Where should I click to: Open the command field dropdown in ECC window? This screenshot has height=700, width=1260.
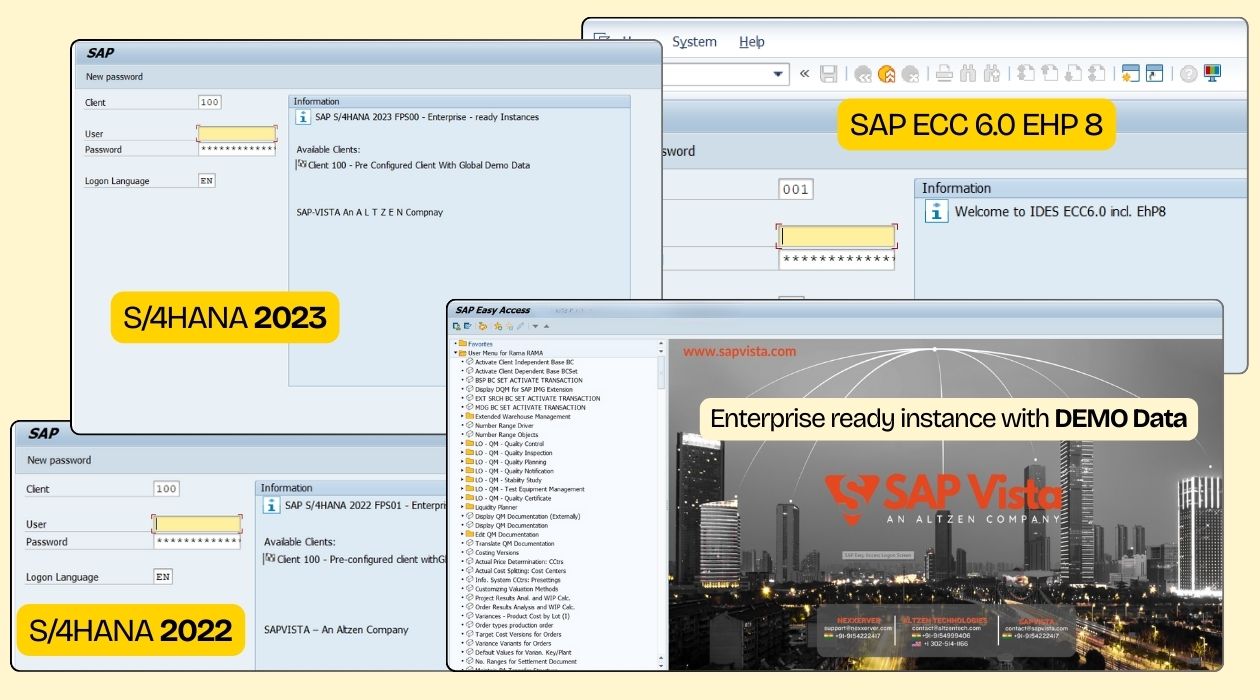[x=780, y=74]
